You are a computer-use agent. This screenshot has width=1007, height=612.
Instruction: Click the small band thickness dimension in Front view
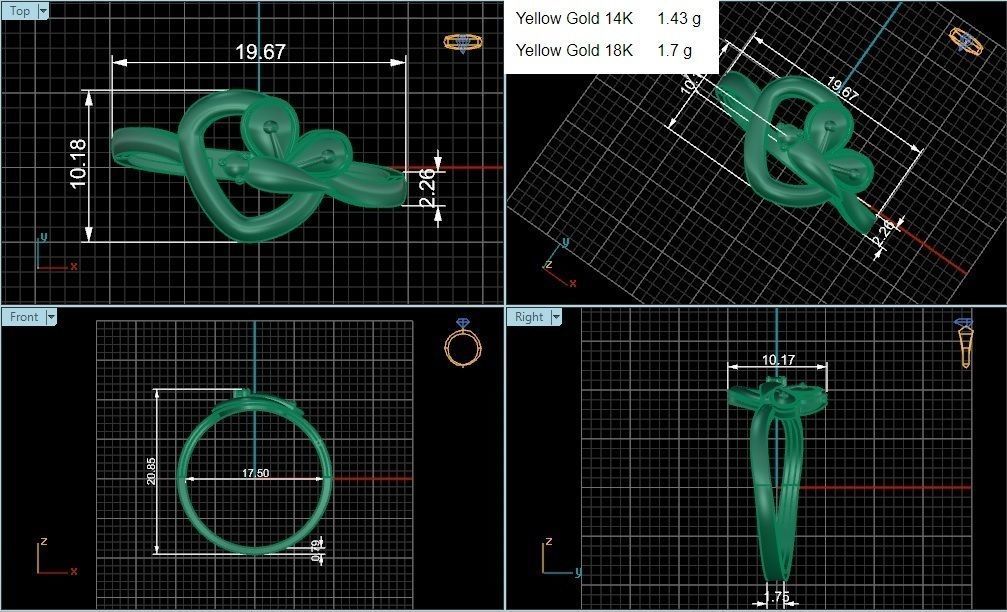coord(316,551)
